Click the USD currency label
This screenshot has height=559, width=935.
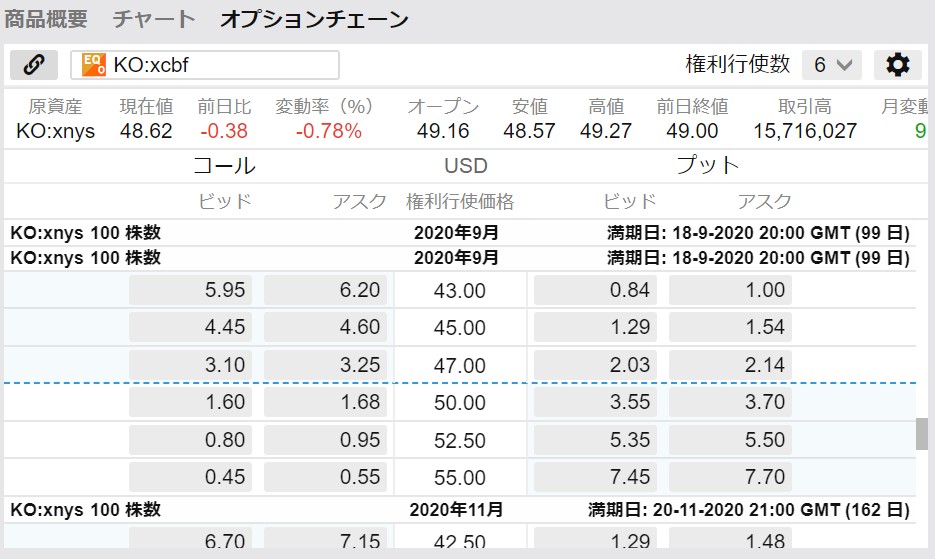pos(466,165)
